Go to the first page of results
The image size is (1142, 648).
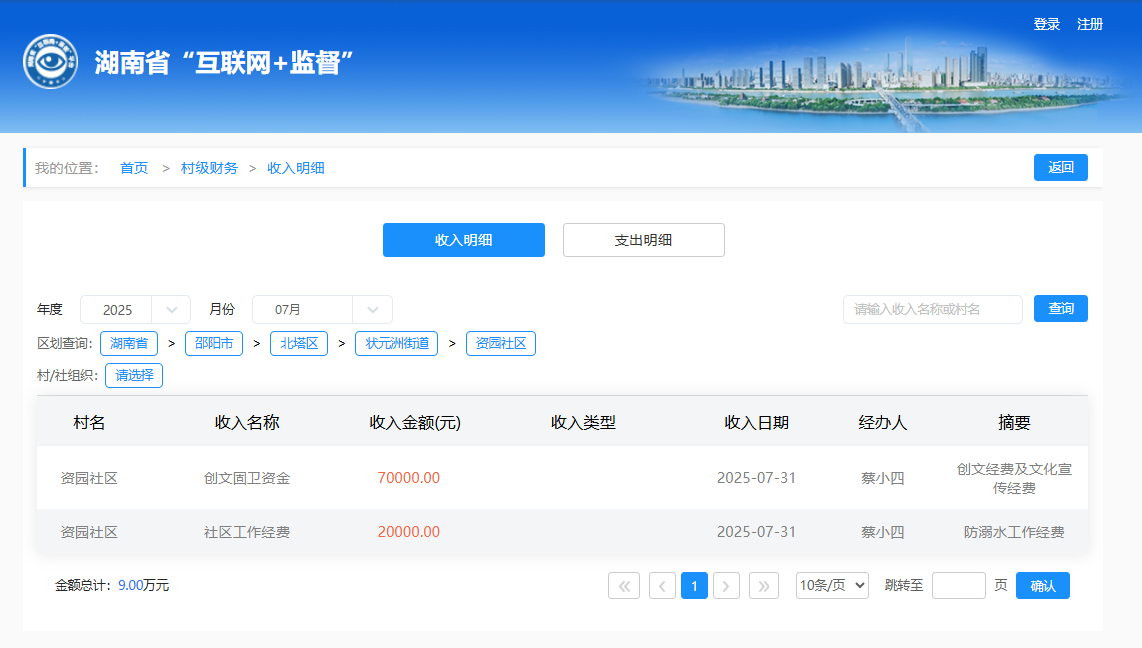click(623, 586)
